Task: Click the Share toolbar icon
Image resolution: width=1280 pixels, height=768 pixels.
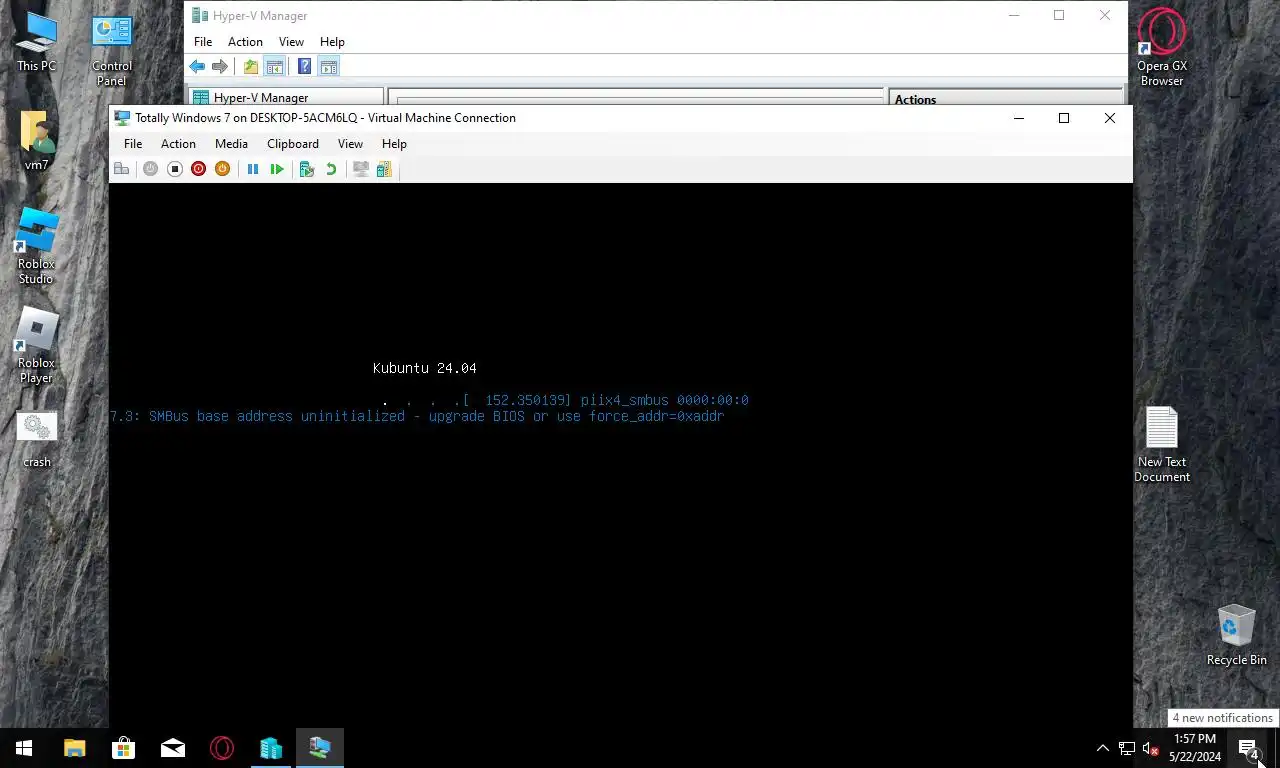Action: tap(384, 169)
